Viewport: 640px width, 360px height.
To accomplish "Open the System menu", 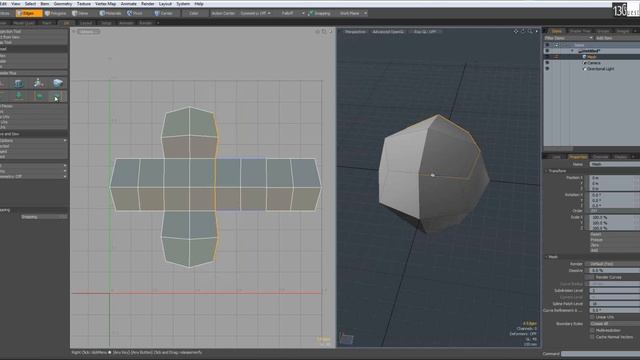I will [x=183, y=4].
